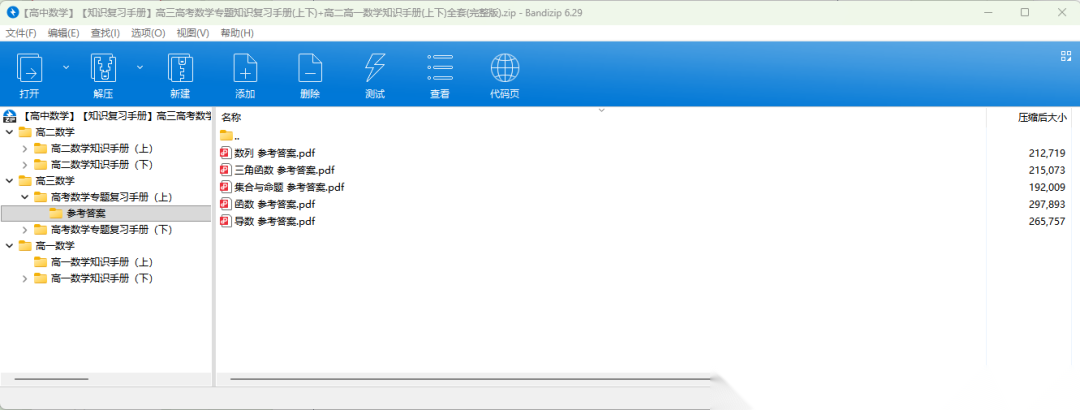Image resolution: width=1080 pixels, height=410 pixels.
Task: Toggle the view layout icon at top right
Action: click(x=1065, y=56)
